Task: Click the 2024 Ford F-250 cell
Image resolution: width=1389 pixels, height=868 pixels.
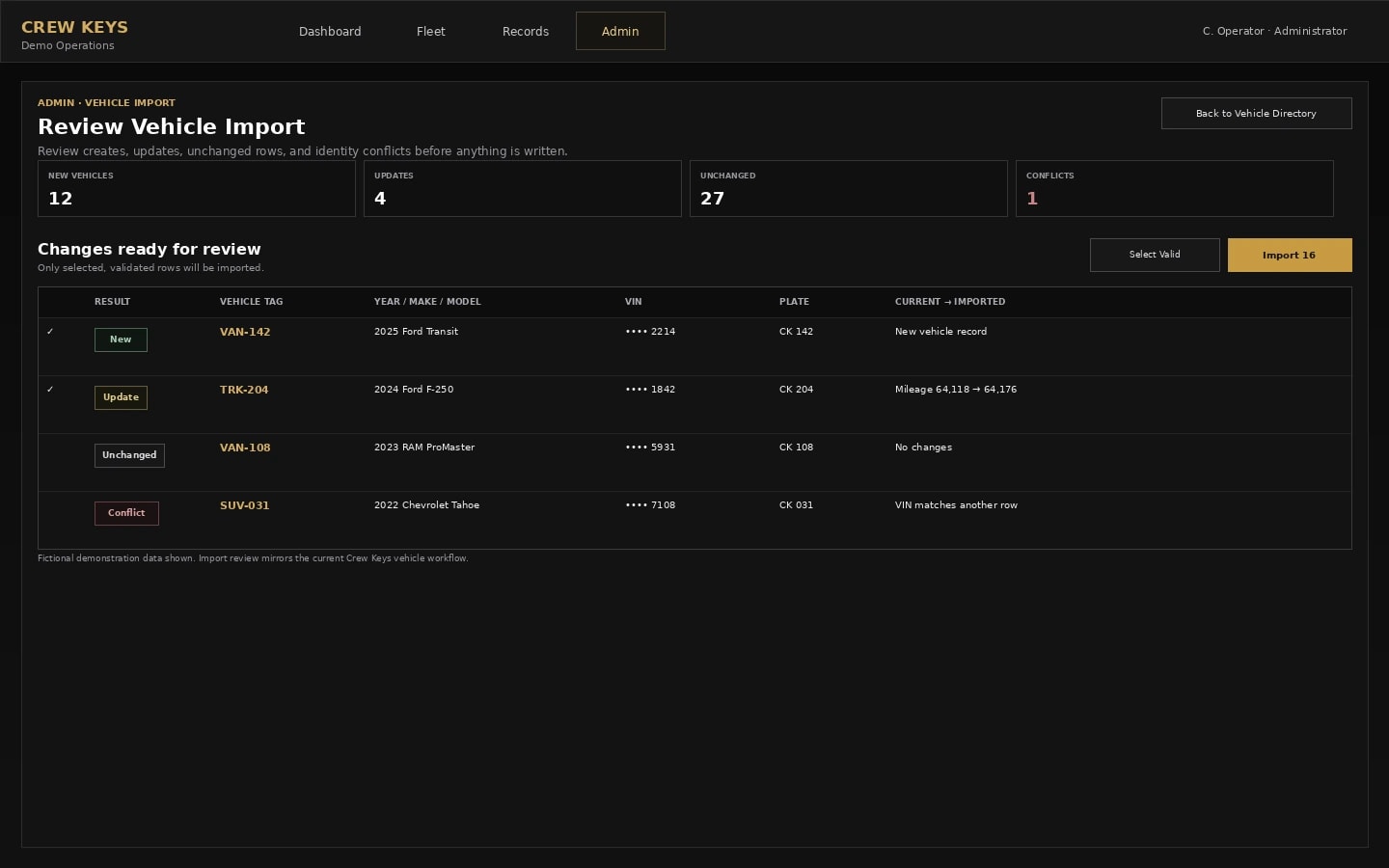Action: click(414, 390)
